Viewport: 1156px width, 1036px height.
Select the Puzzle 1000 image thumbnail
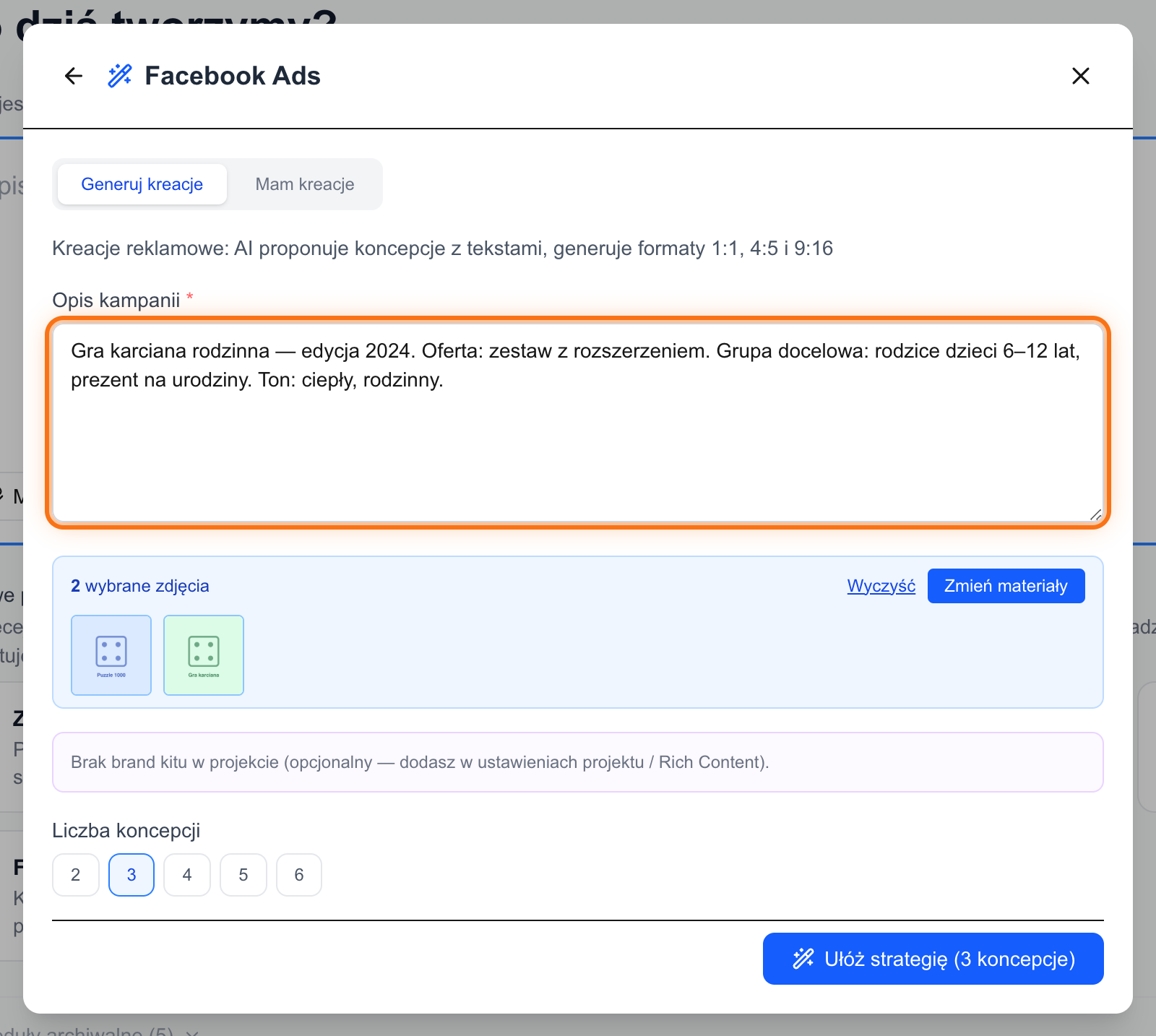111,655
